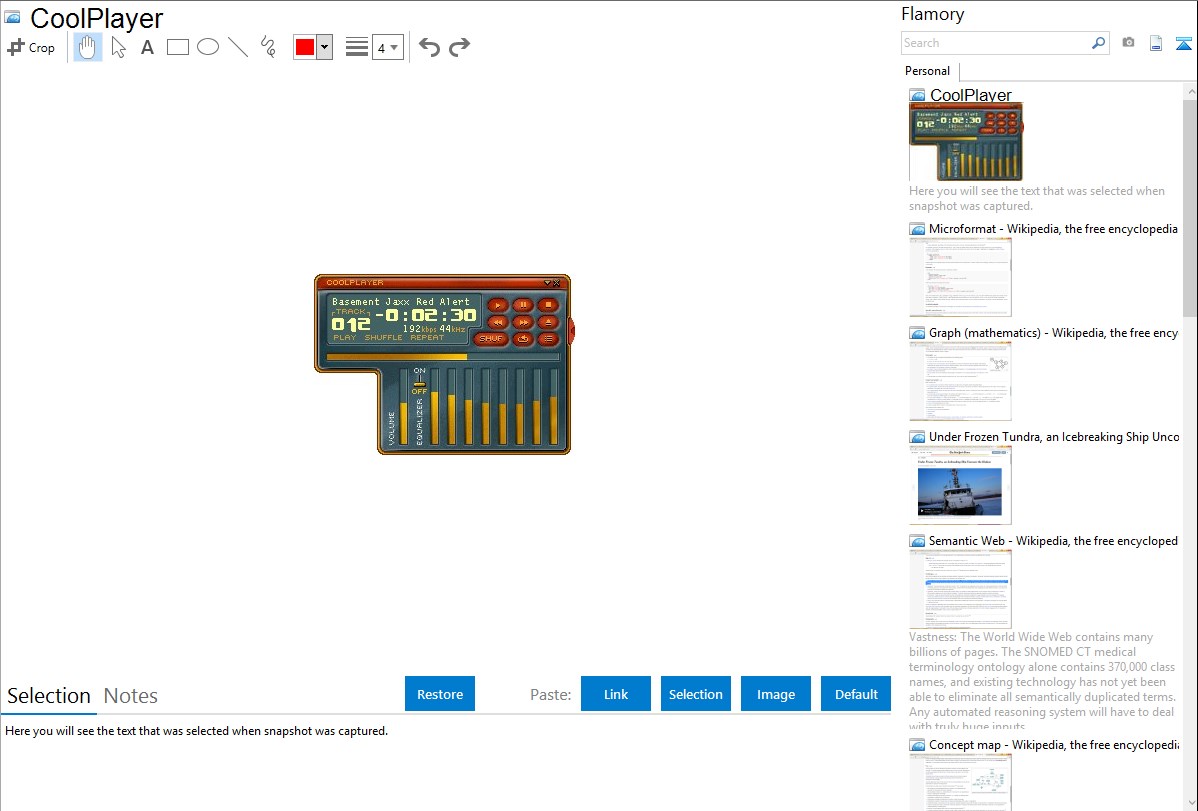Click the icon beside Concept map entry

917,744
